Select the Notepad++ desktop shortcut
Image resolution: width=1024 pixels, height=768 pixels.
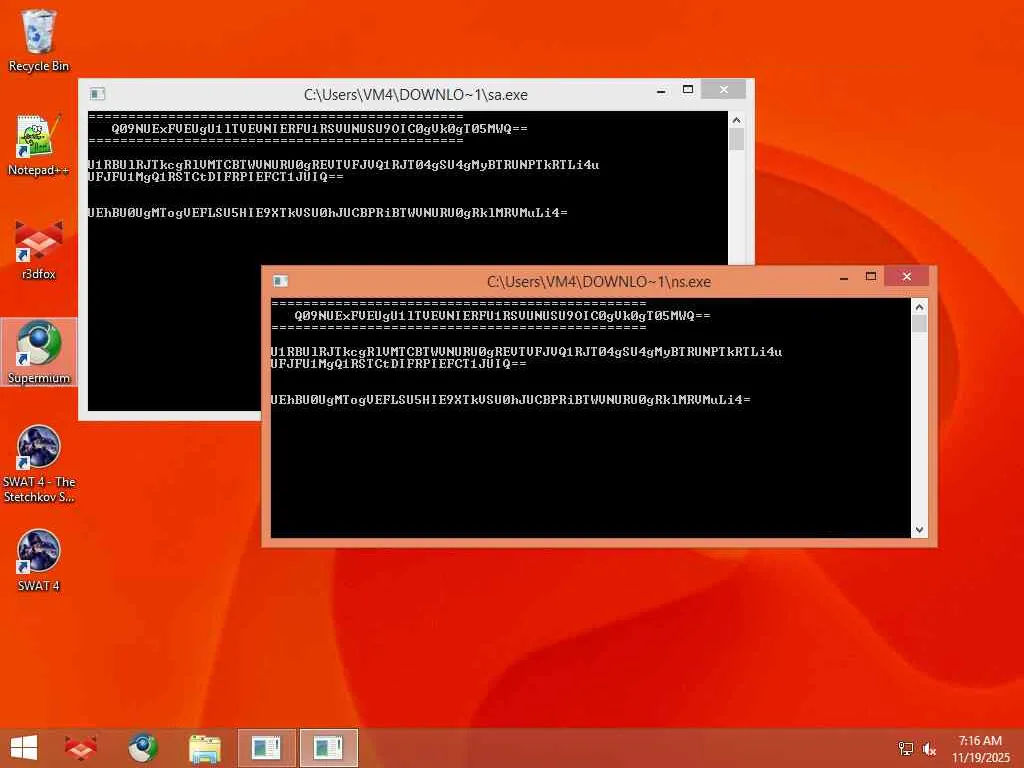pyautogui.click(x=39, y=145)
